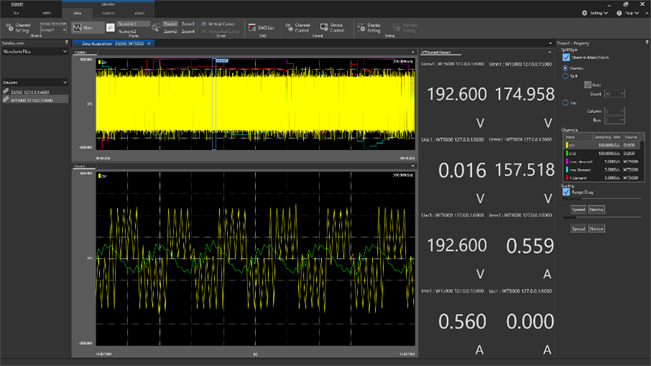Click the horizontal Spread button
This screenshot has width=651, height=366.
pos(578,210)
